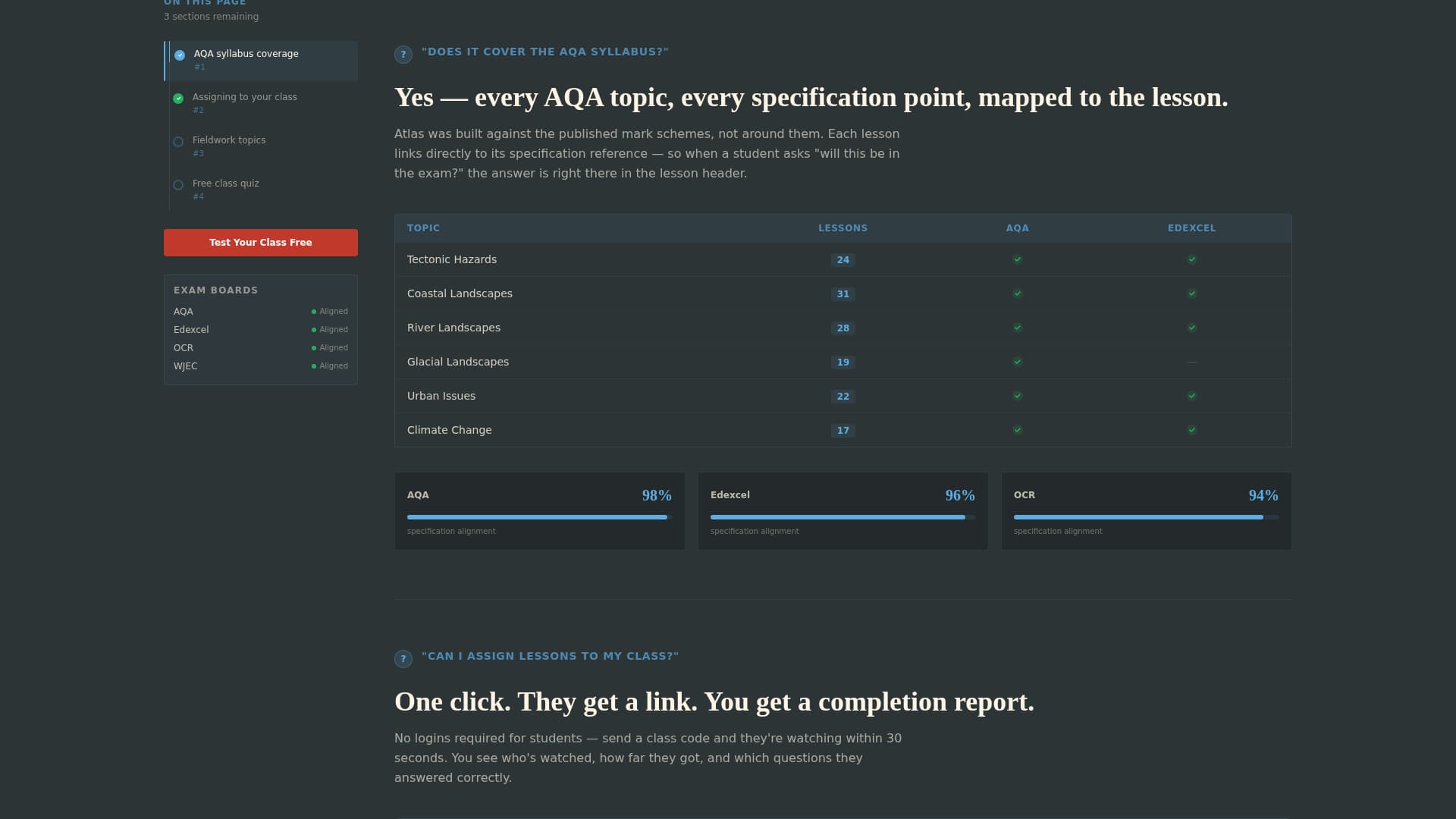Click the Edexcel checkmark for Coastal Landscapes
The width and height of the screenshot is (1456, 819).
click(1192, 293)
